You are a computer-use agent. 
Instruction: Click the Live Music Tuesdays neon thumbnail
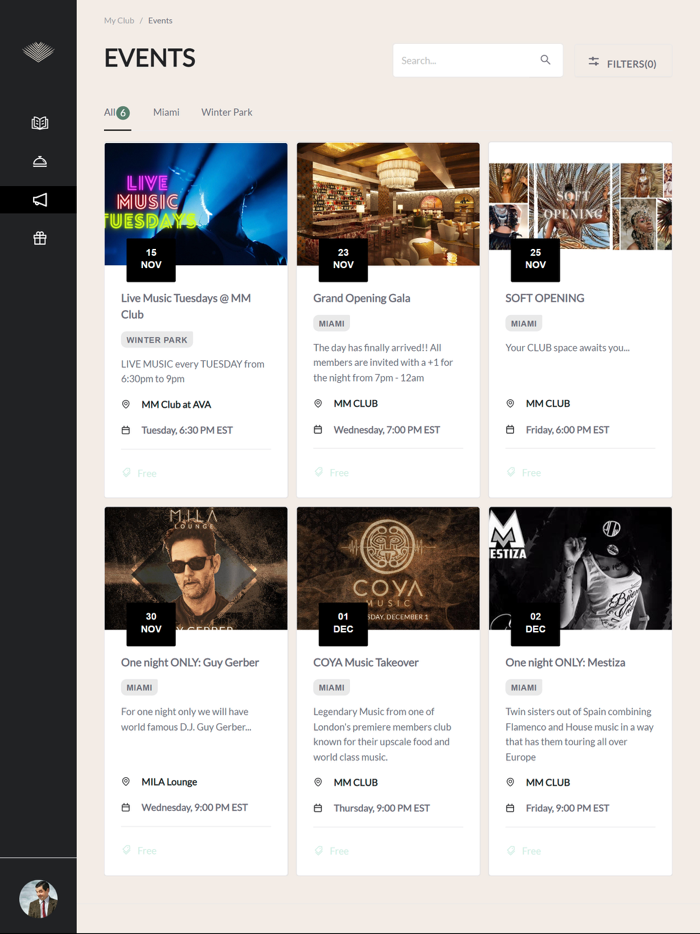coord(195,204)
